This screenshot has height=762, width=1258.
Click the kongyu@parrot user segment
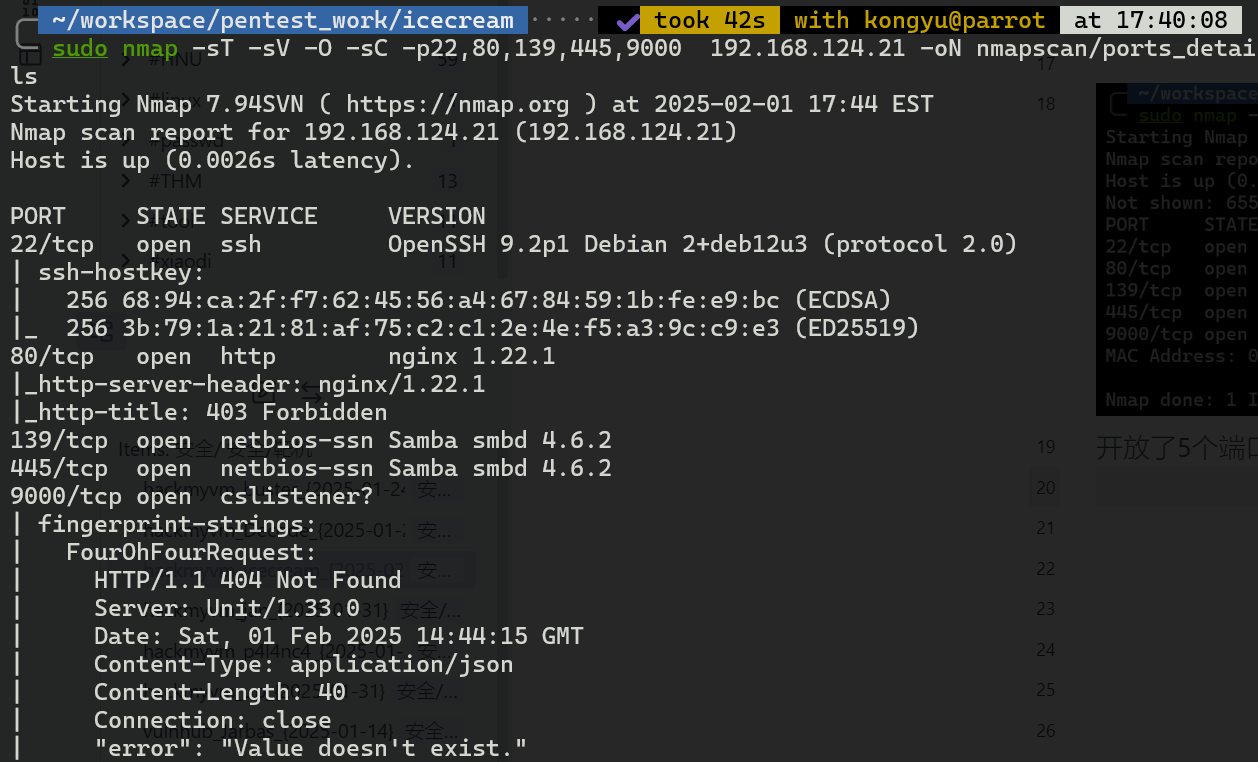coord(919,20)
